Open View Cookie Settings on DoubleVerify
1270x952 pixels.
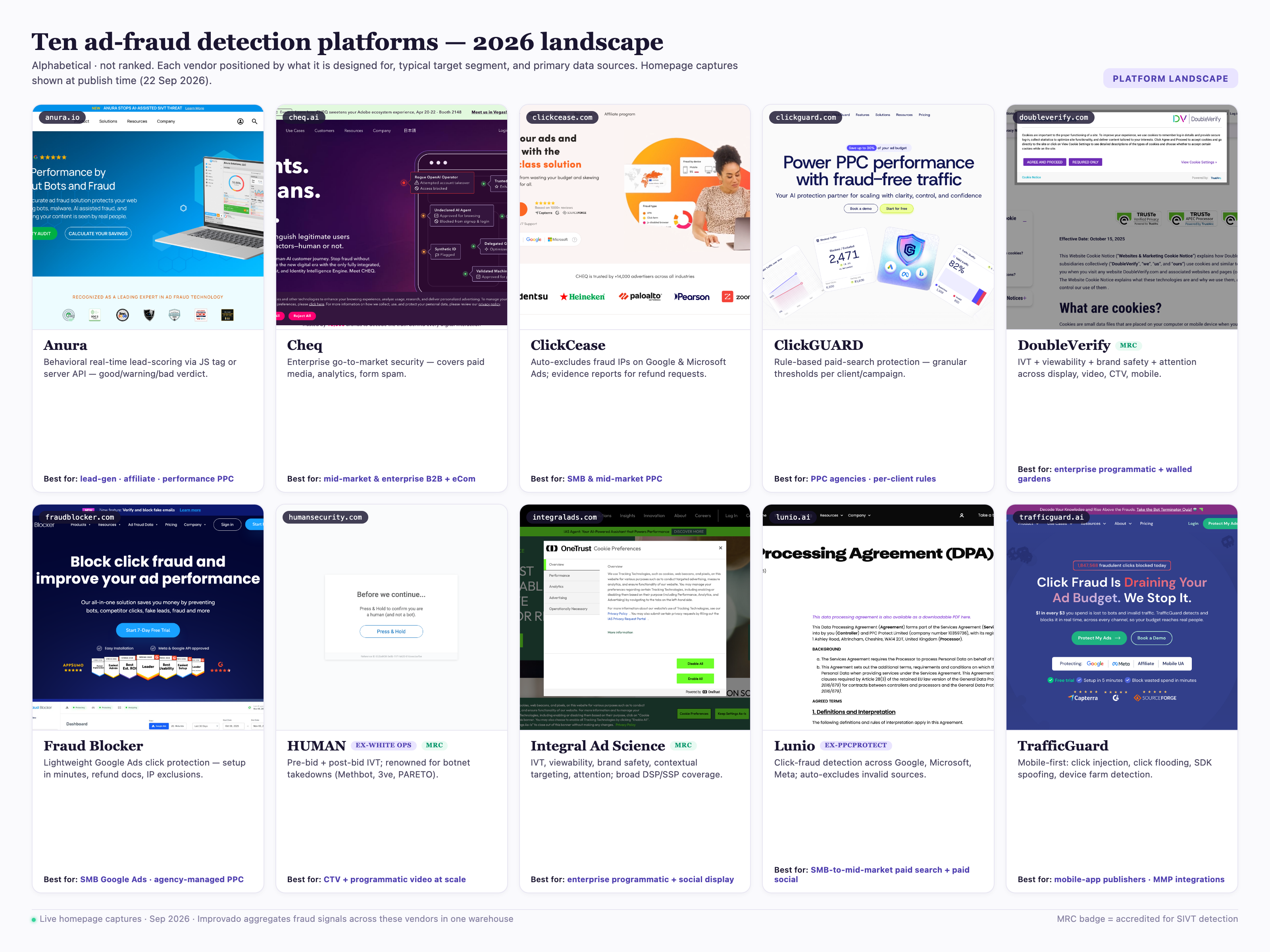1199,162
